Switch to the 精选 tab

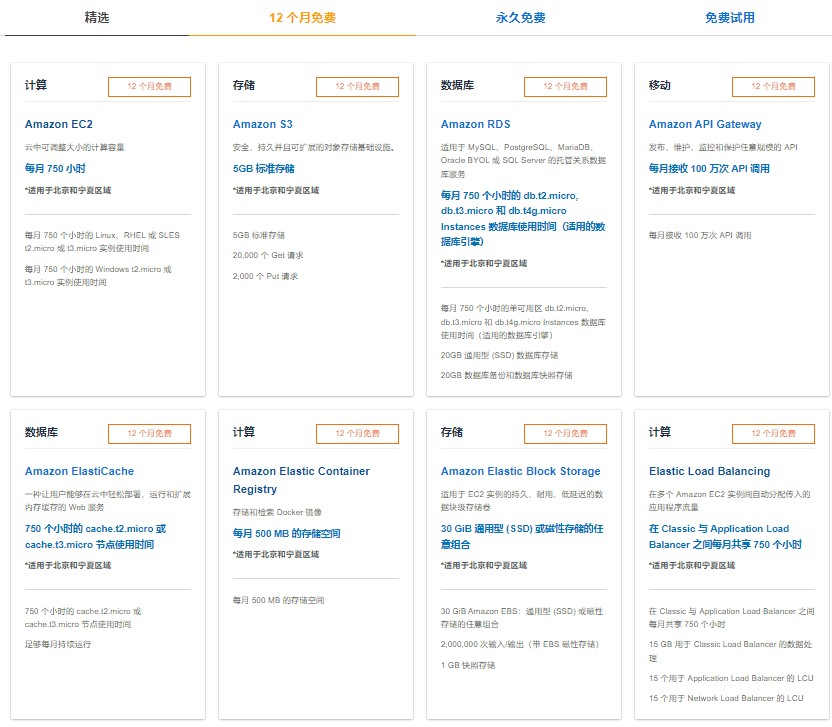click(97, 18)
